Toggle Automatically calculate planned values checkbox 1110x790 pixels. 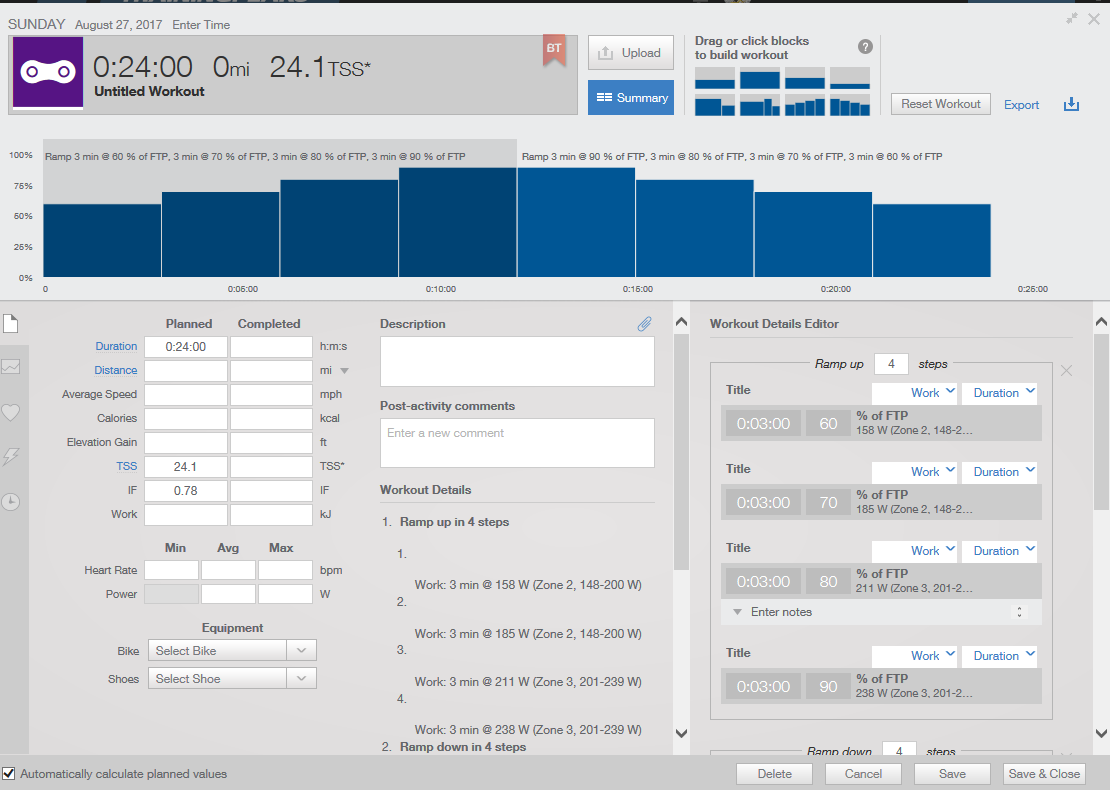(9, 773)
